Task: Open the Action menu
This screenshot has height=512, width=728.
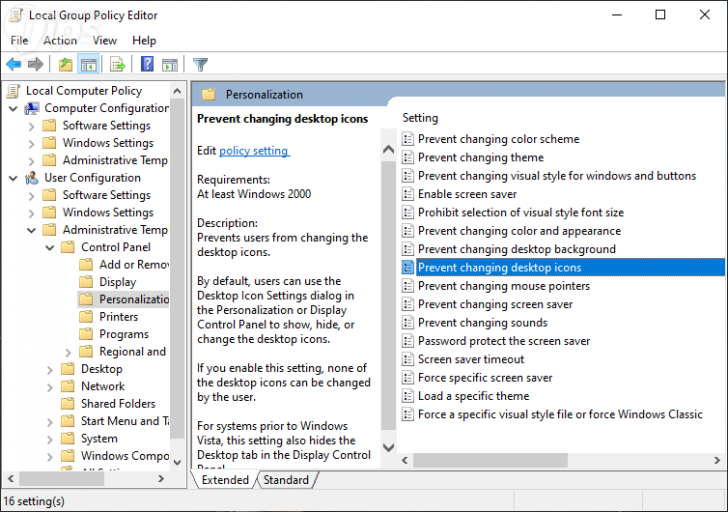Action: 60,41
